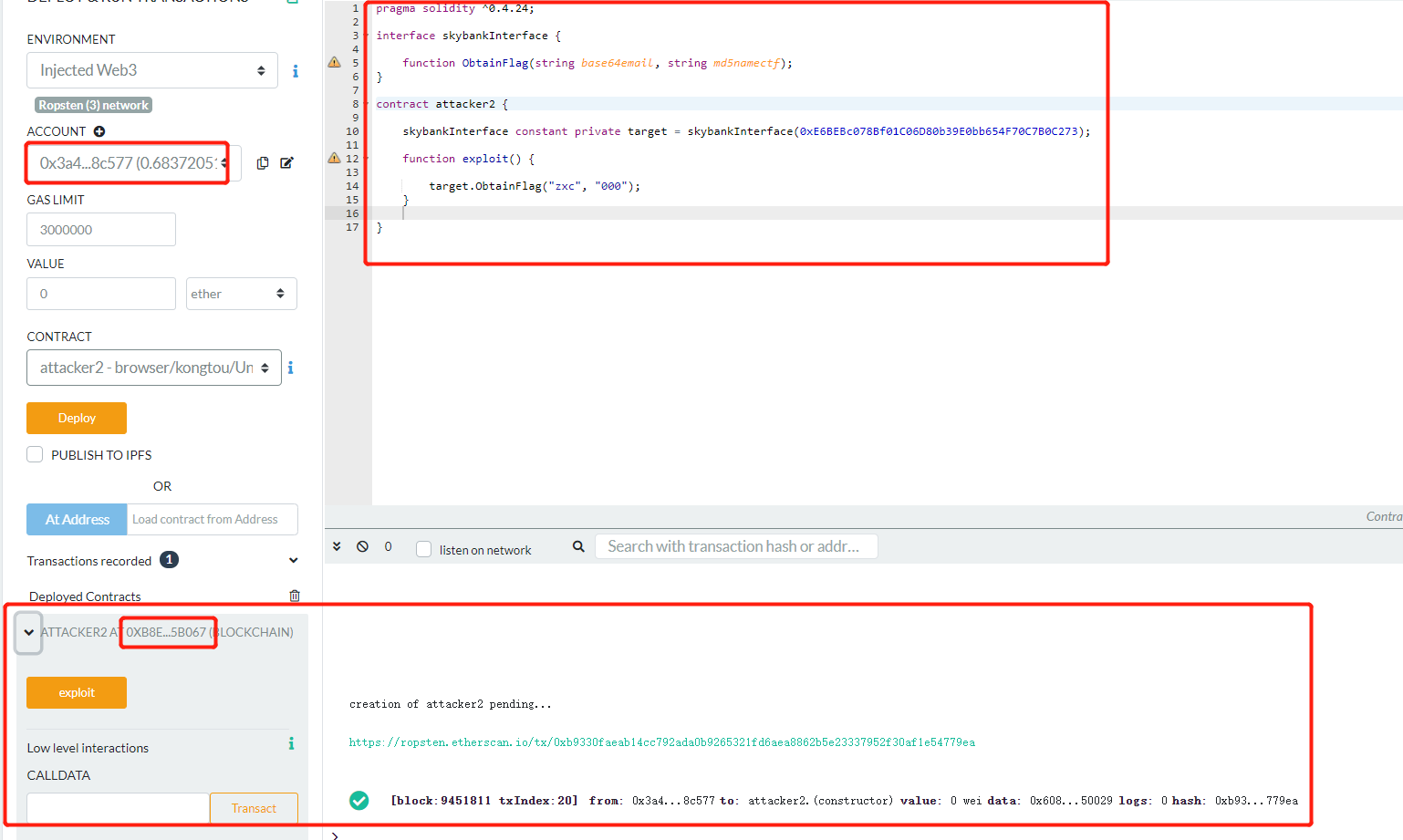
Task: Click the Ropsten (3) network badge
Action: pos(93,105)
